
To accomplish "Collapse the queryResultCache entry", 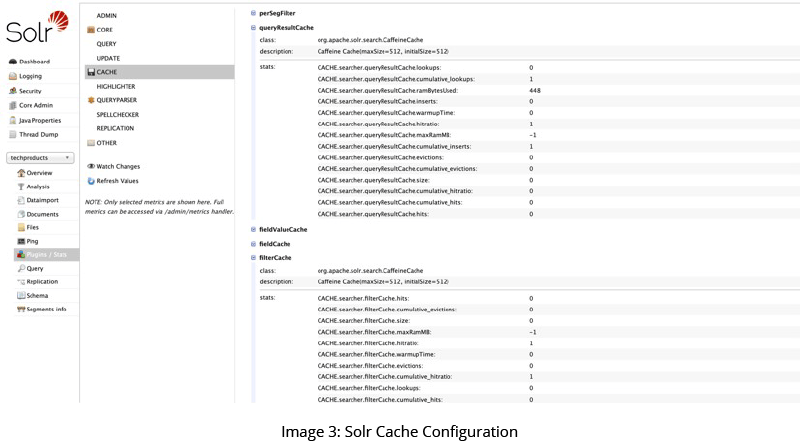I will pyautogui.click(x=253, y=28).
